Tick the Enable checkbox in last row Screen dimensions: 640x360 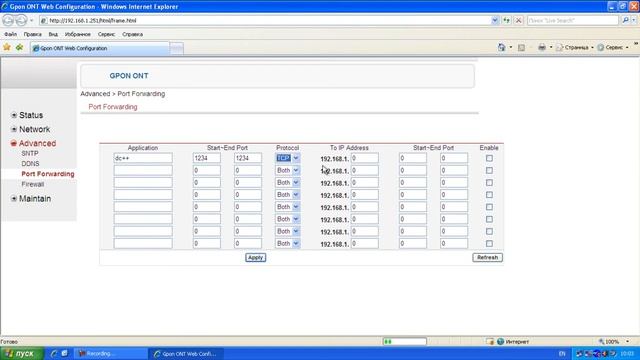[489, 244]
